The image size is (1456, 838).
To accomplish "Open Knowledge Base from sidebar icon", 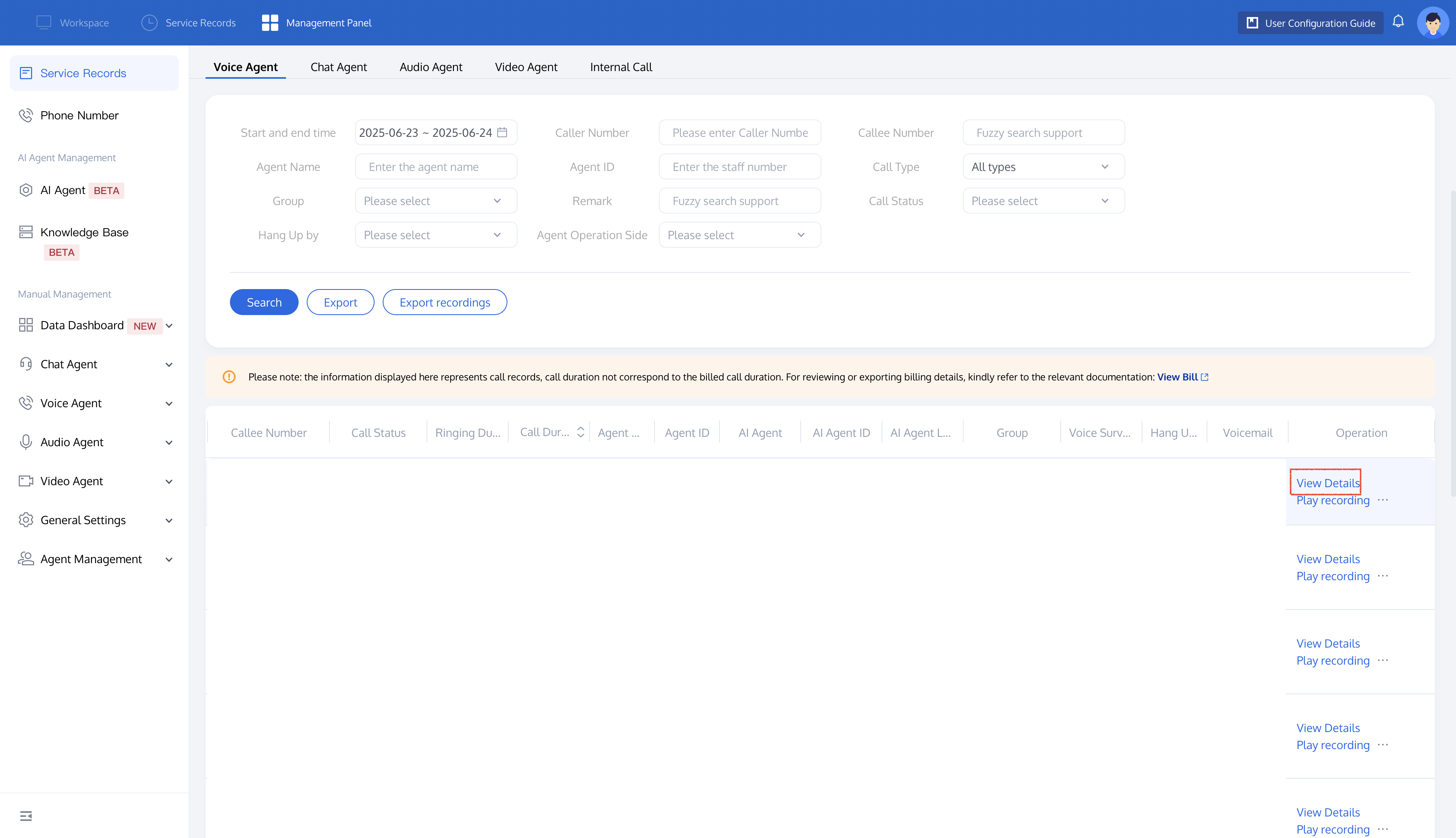I will click(26, 232).
